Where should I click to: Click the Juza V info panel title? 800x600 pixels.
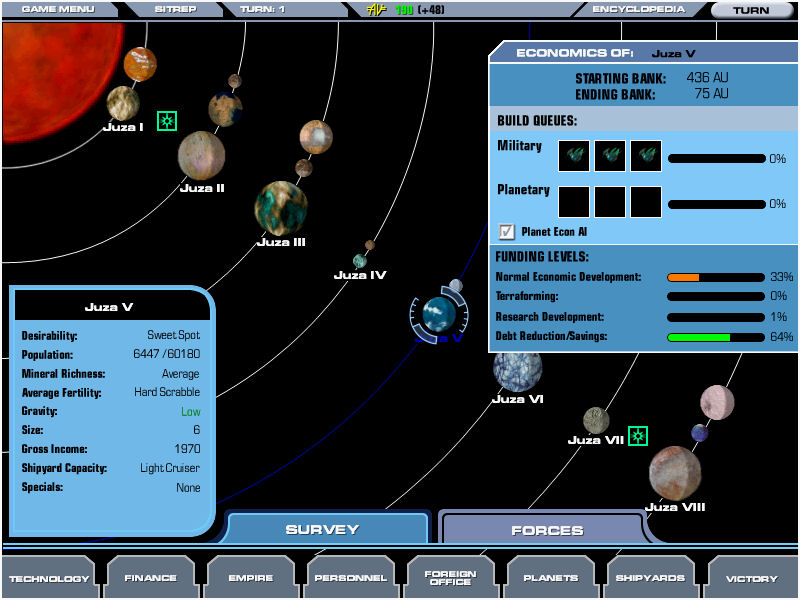[x=109, y=307]
